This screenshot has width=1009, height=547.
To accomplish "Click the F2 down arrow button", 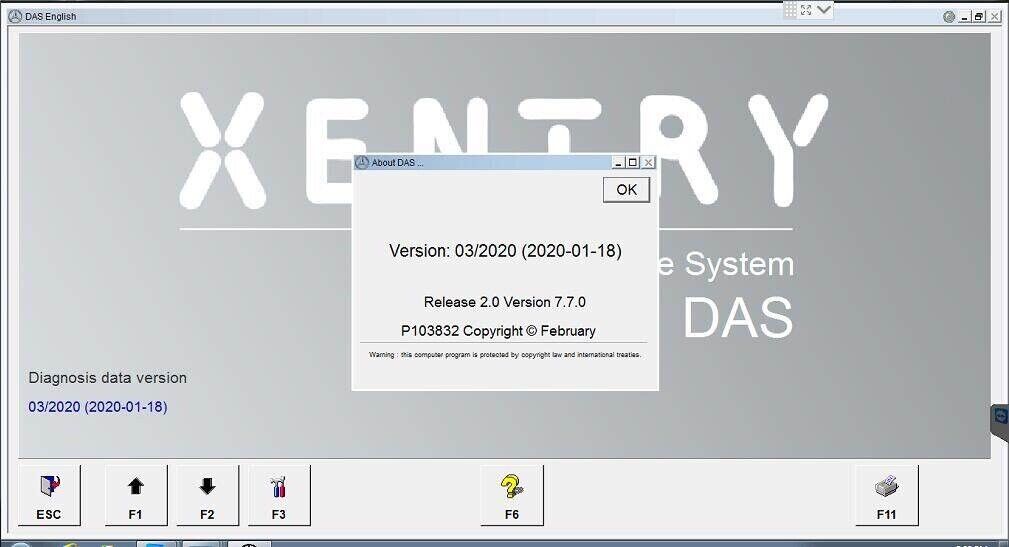I will pyautogui.click(x=207, y=496).
